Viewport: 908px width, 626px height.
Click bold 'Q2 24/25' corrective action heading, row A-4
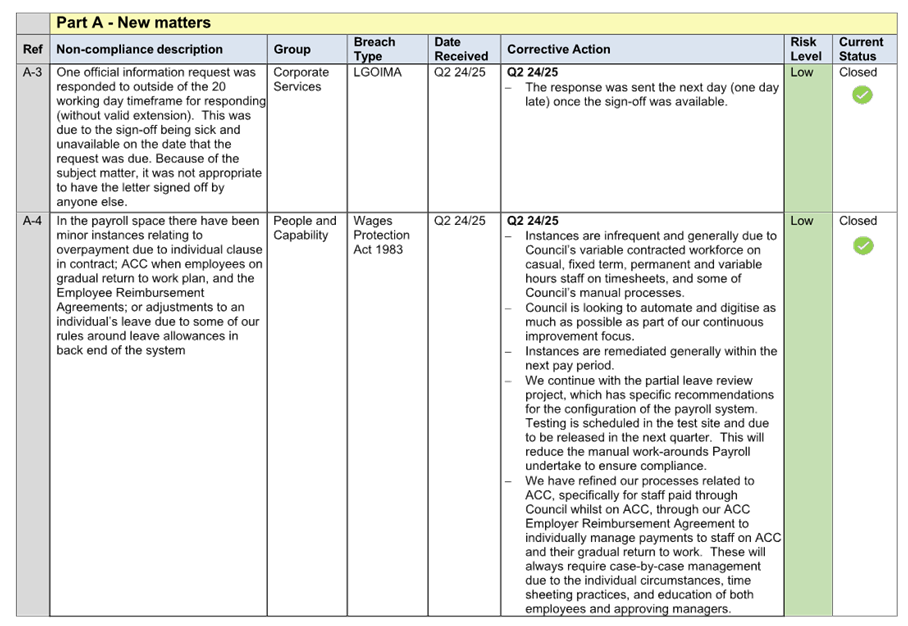[533, 221]
